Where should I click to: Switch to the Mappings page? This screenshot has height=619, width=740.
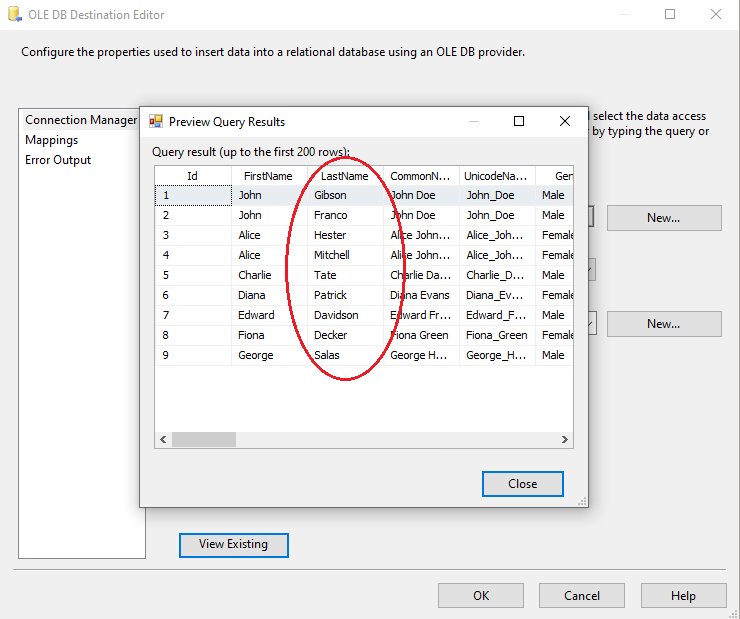pyautogui.click(x=52, y=140)
